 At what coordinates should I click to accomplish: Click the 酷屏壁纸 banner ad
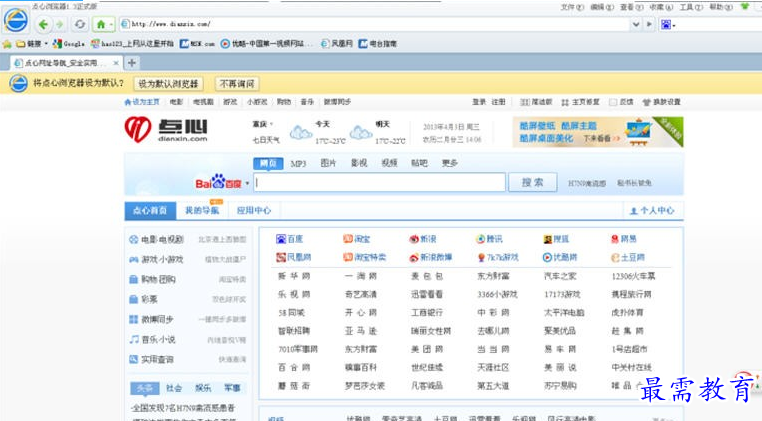[x=598, y=132]
